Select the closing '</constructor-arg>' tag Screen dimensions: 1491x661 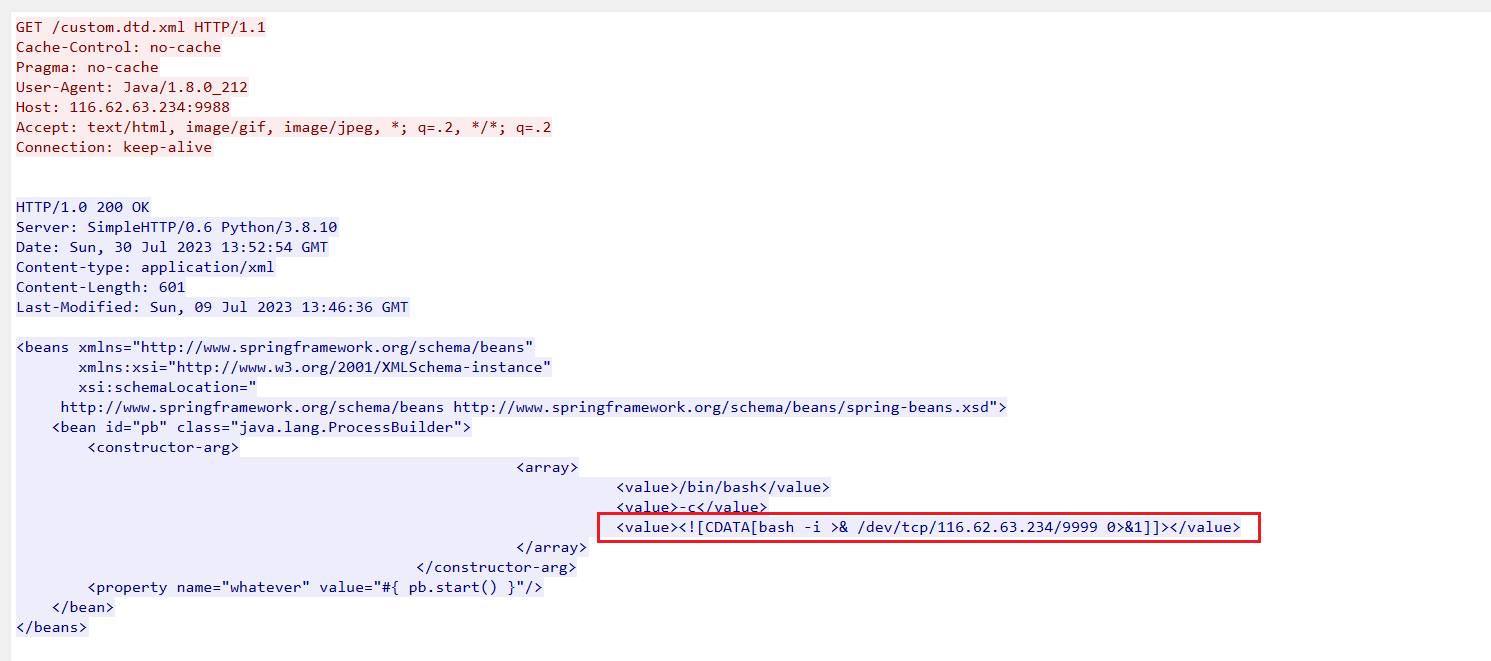496,567
